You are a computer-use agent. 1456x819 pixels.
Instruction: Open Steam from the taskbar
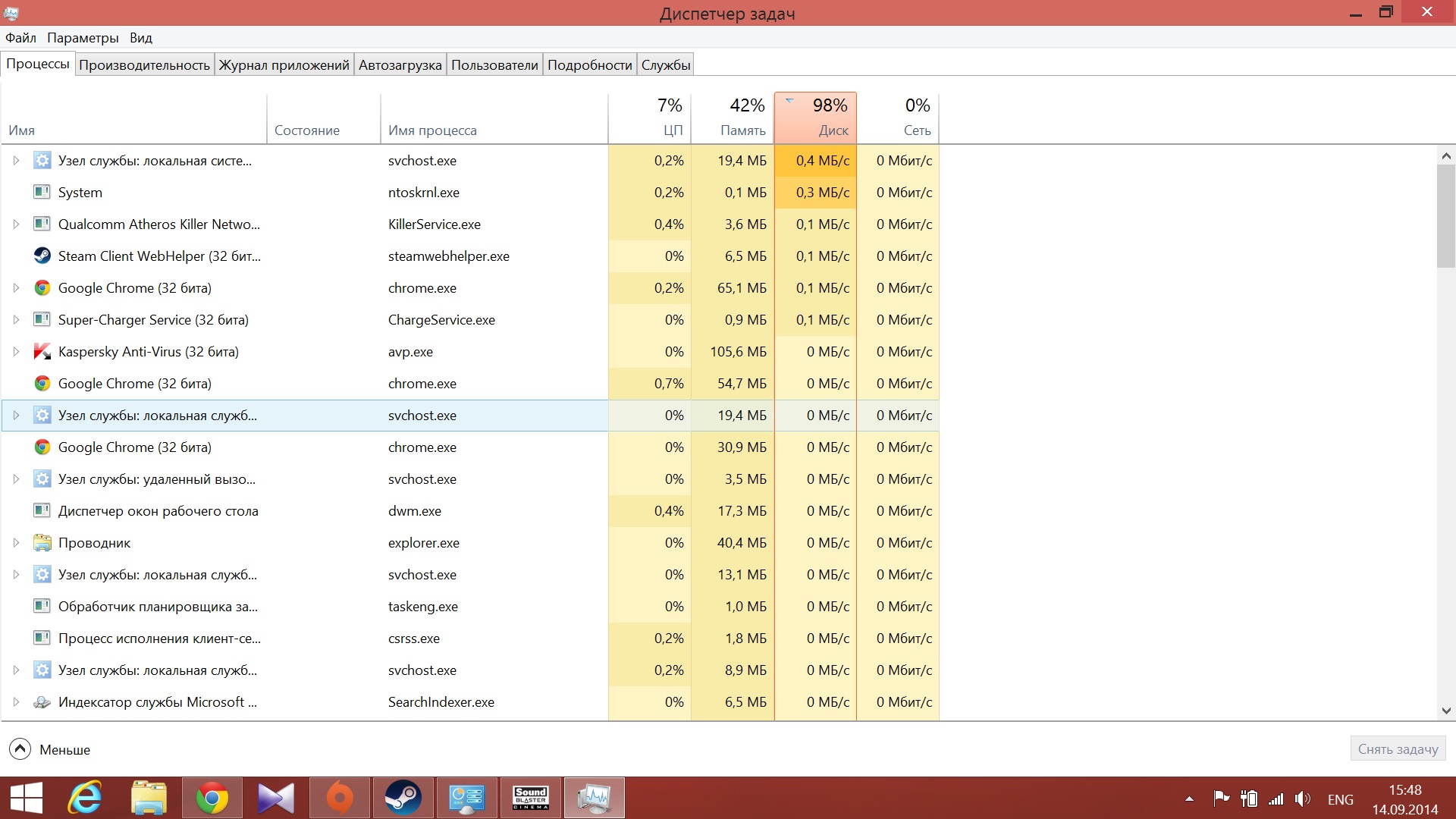tap(403, 798)
